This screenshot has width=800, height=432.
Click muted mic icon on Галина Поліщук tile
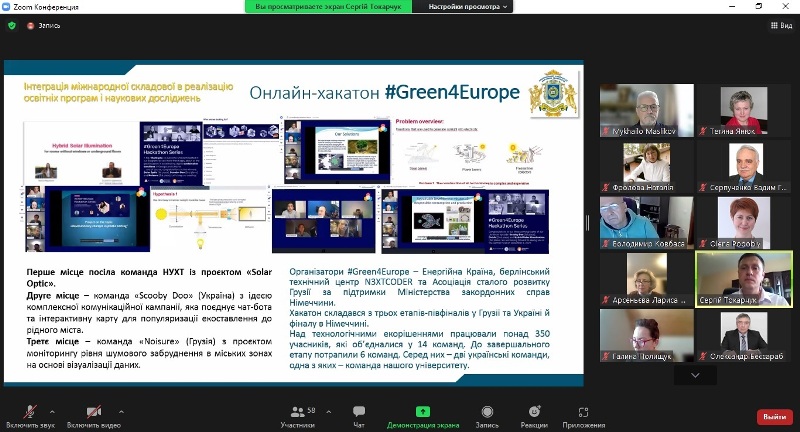coord(606,357)
